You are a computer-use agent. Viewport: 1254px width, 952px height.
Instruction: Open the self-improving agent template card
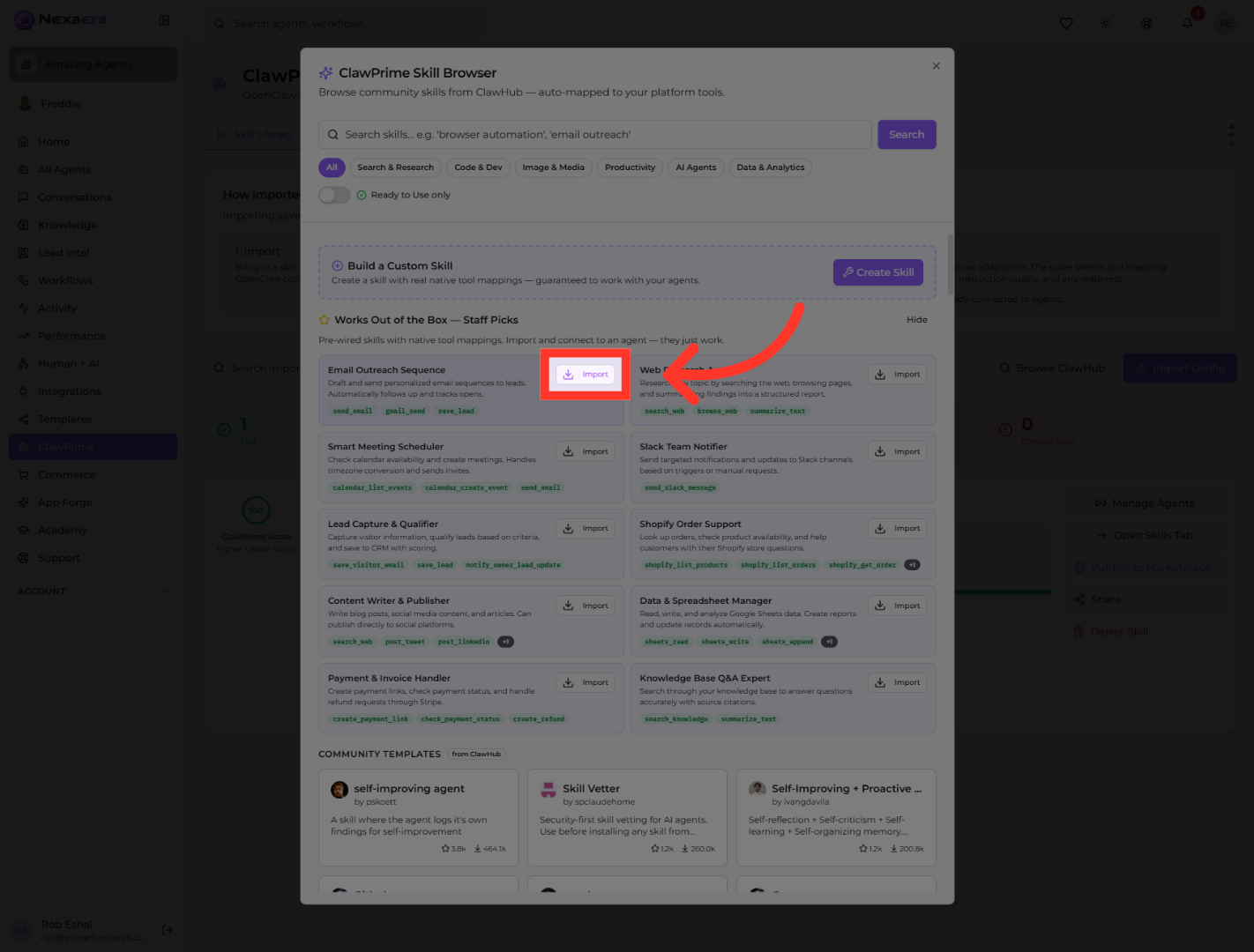pyautogui.click(x=418, y=817)
